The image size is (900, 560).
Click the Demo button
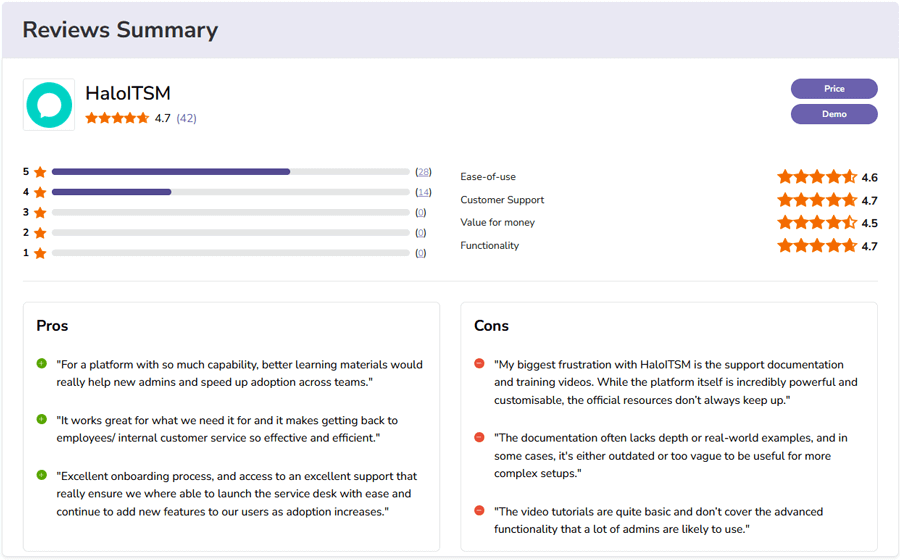(834, 114)
